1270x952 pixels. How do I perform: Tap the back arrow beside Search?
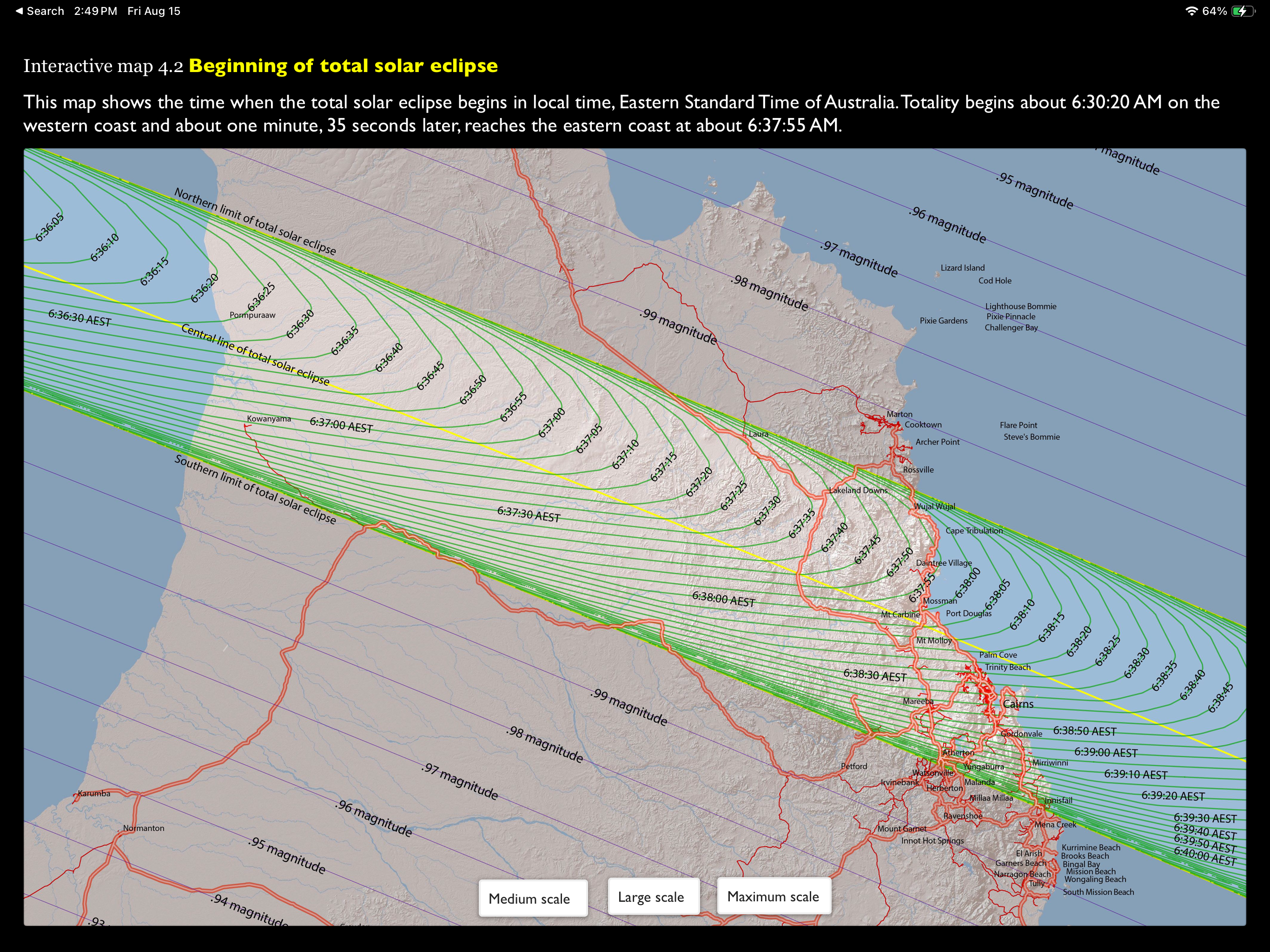(x=20, y=11)
